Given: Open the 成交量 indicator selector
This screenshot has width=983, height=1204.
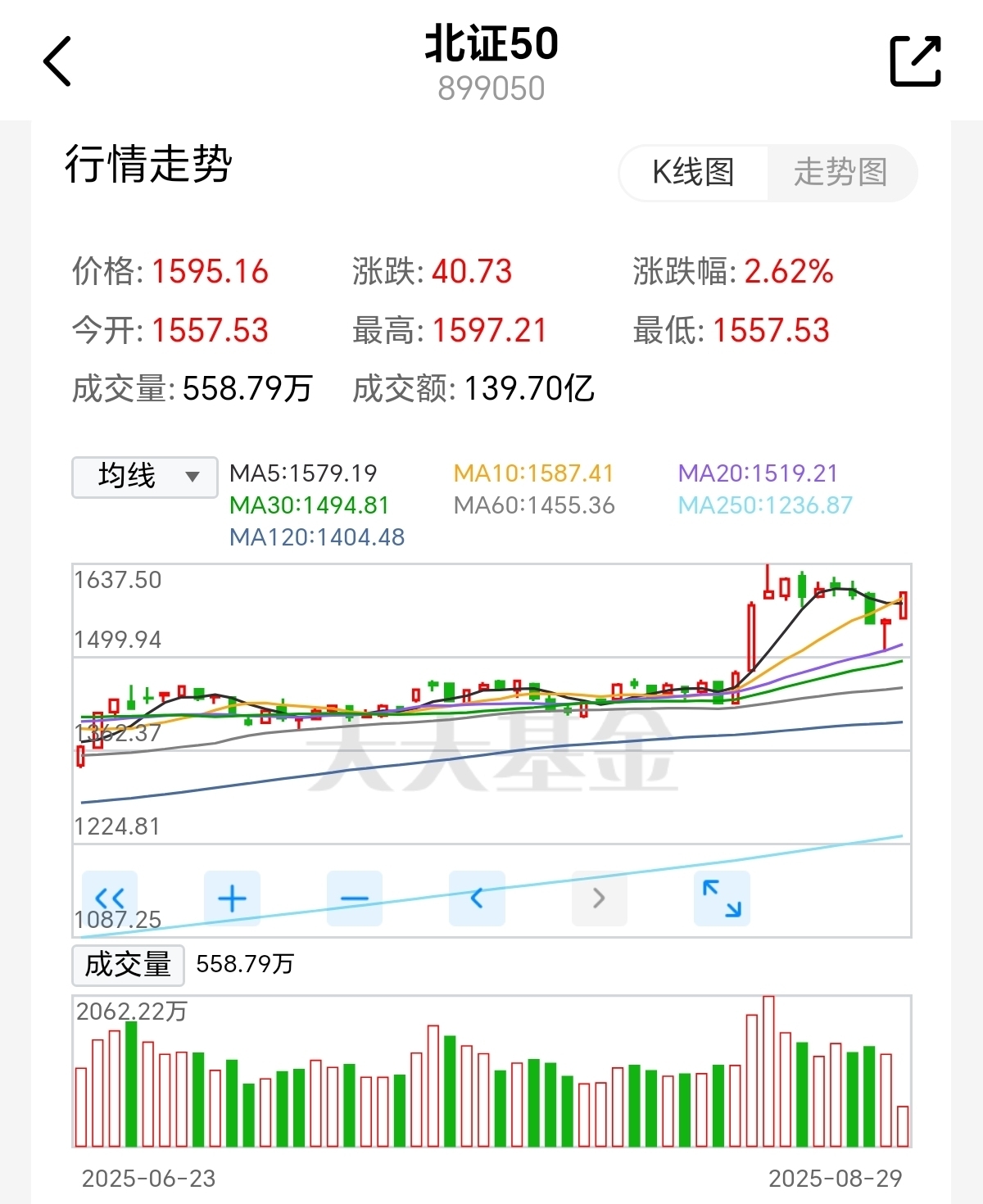Looking at the screenshot, I should coord(128,965).
